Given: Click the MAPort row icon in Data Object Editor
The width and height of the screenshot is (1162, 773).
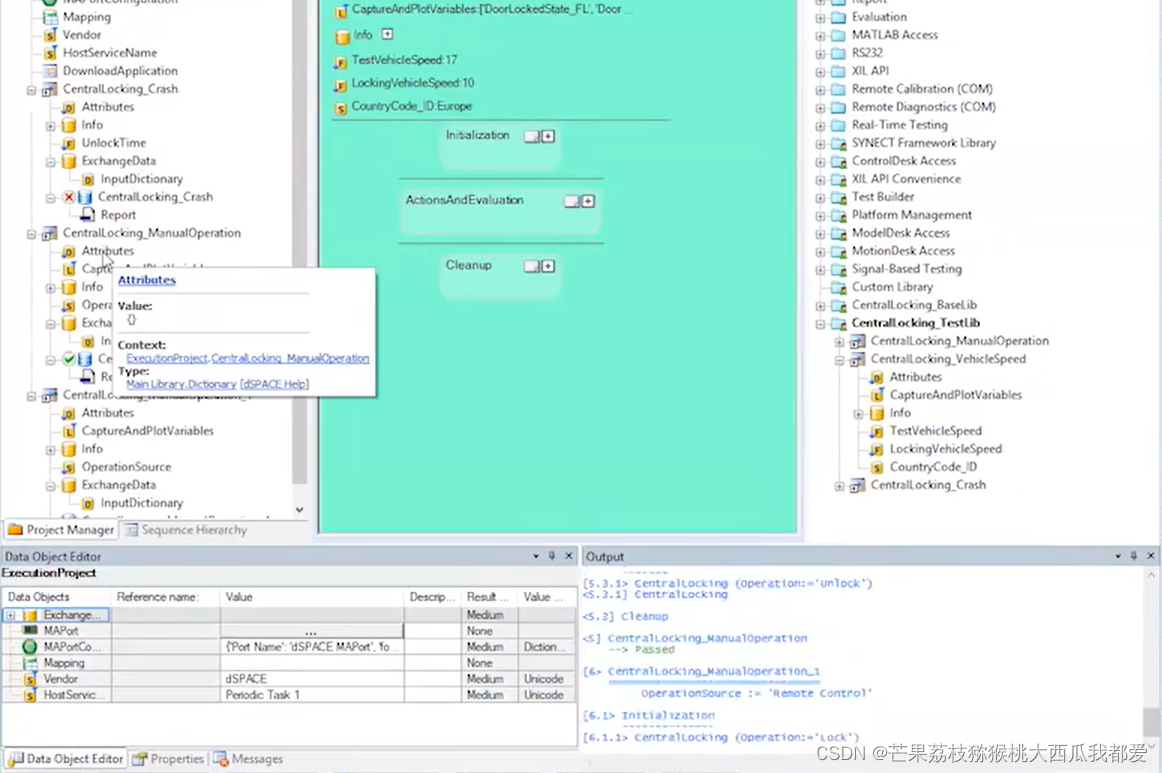Looking at the screenshot, I should [30, 631].
